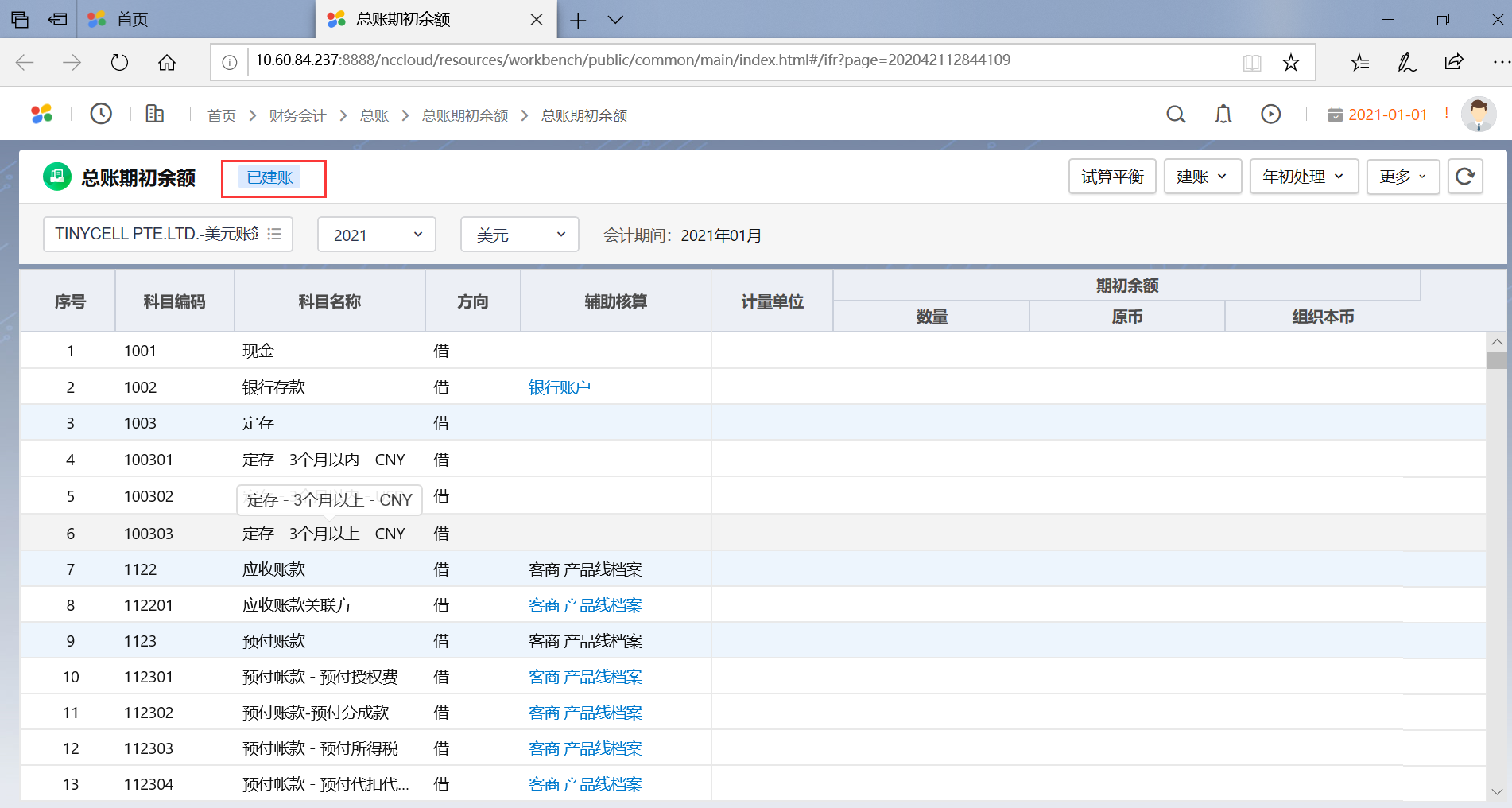Click the 试算平衡 button
This screenshot has height=808, width=1512.
(x=1112, y=177)
